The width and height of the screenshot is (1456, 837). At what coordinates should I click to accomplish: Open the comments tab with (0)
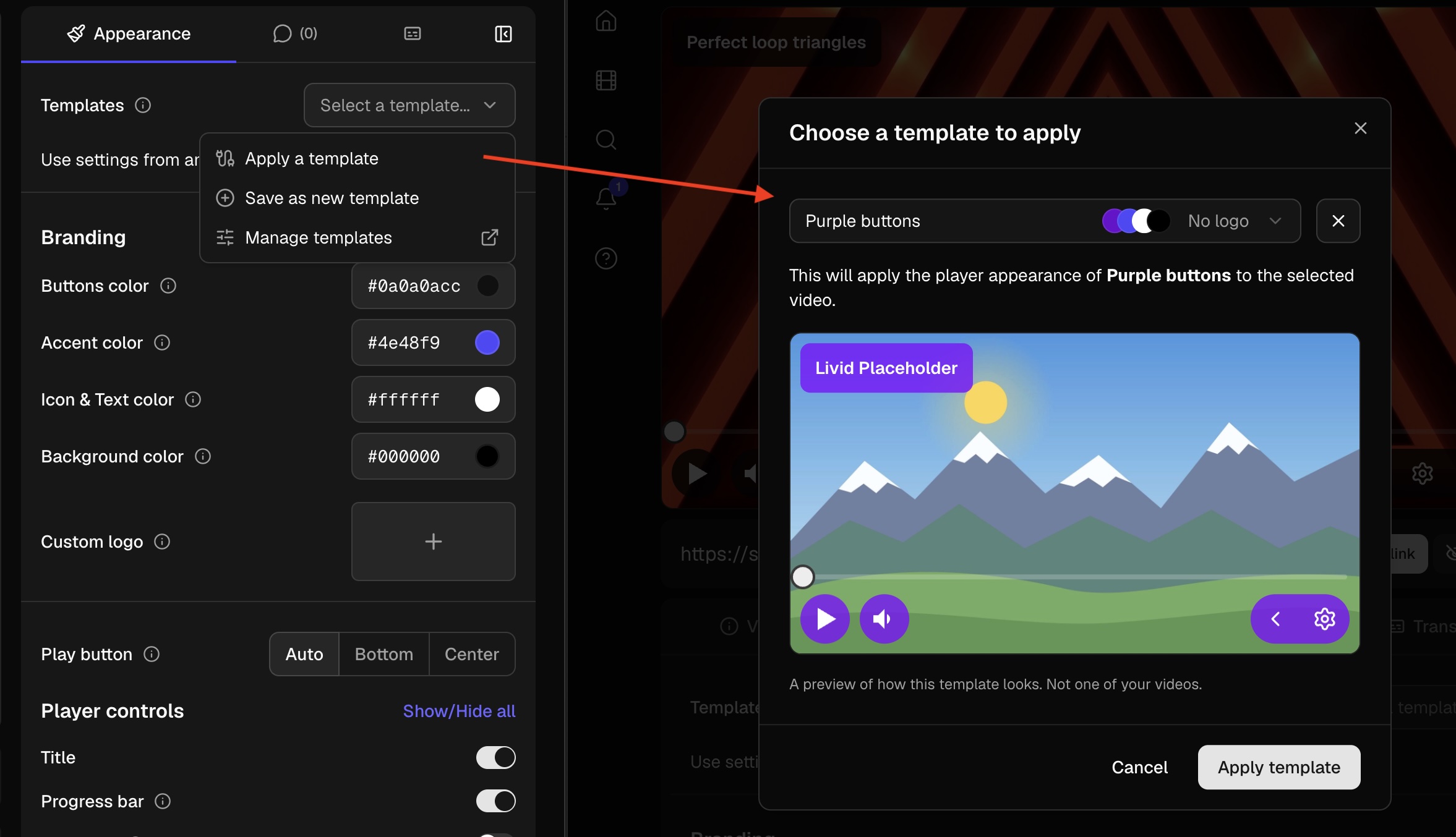295,33
